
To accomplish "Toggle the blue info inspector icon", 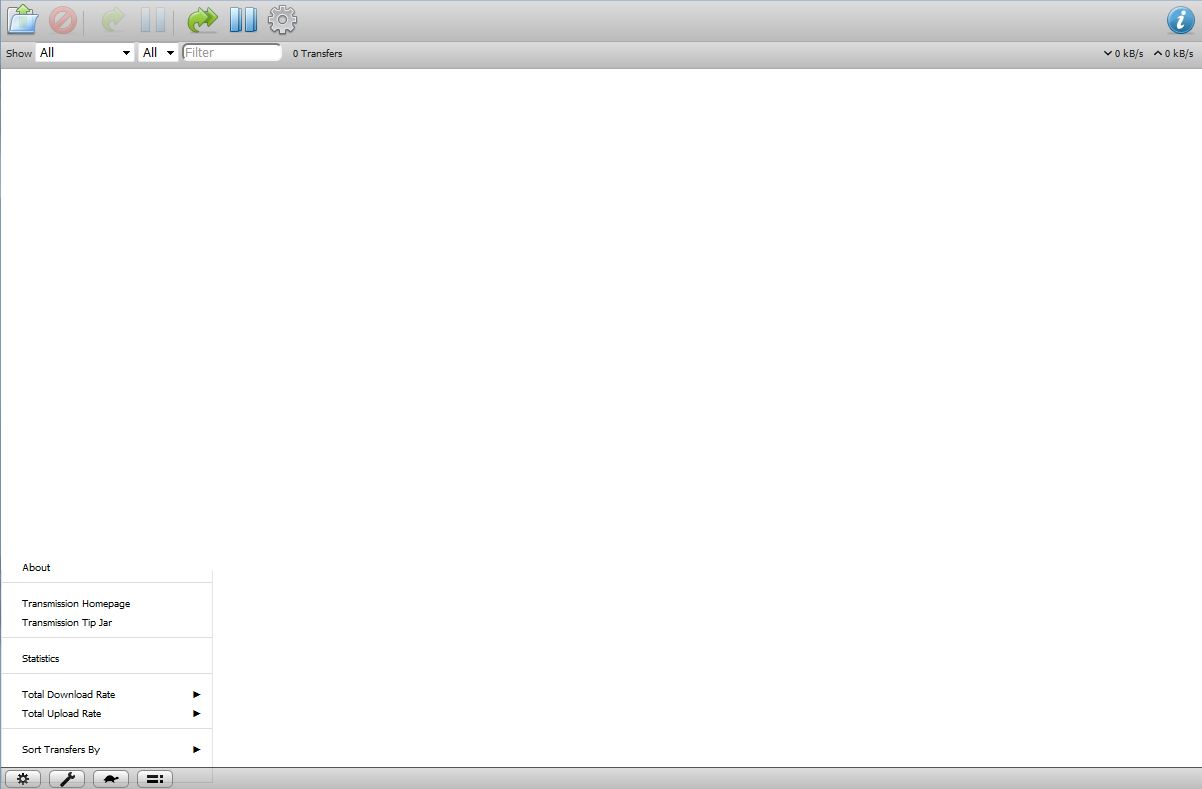I will point(1181,20).
